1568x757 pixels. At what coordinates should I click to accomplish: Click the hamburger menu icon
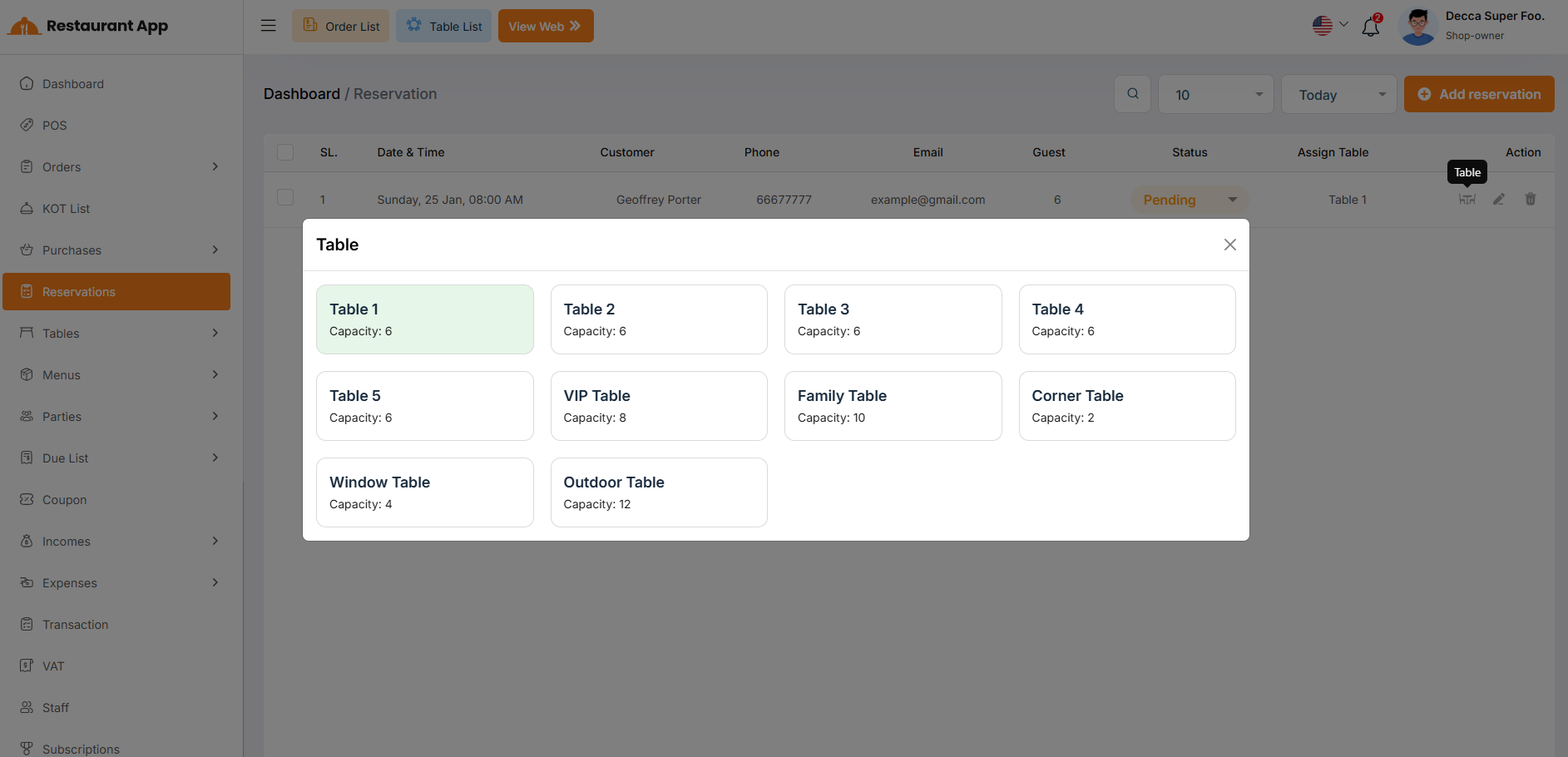268,26
